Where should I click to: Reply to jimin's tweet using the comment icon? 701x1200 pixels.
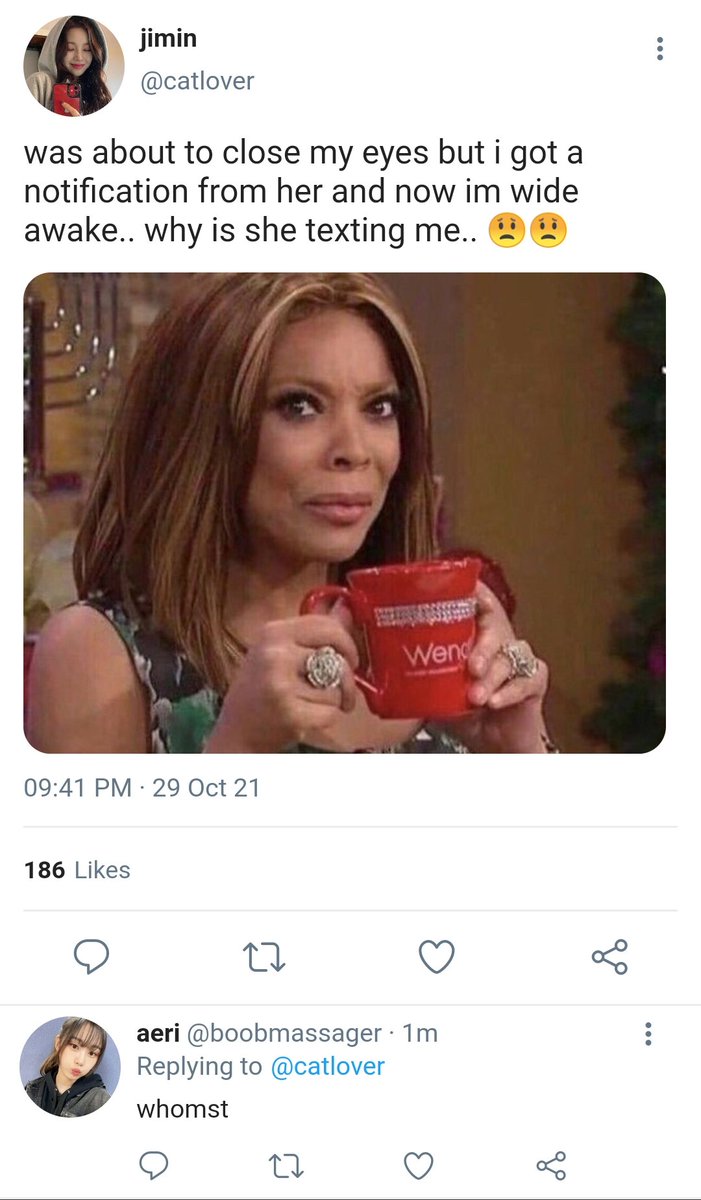[91, 957]
